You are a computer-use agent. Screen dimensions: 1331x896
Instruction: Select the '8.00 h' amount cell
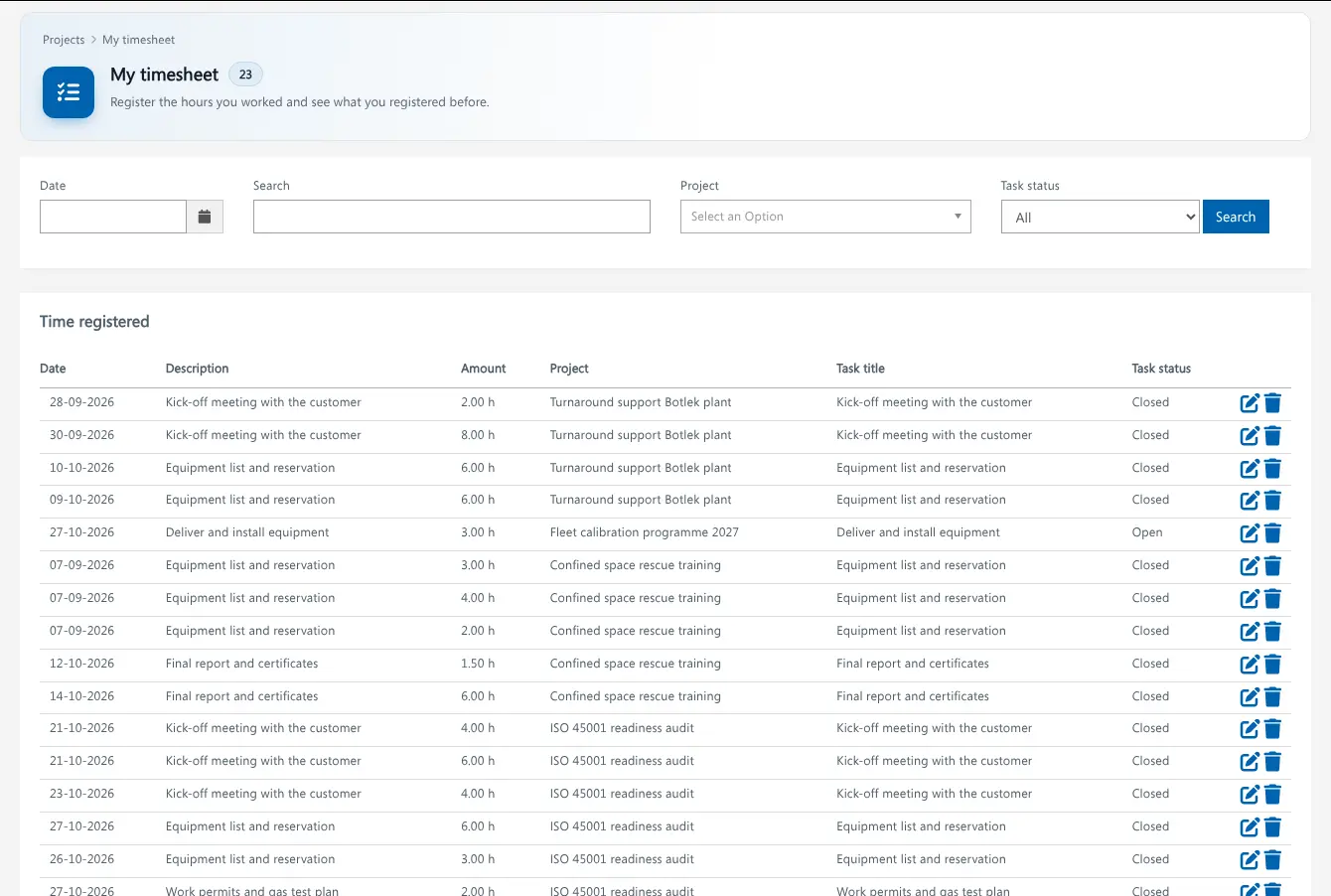[478, 435]
